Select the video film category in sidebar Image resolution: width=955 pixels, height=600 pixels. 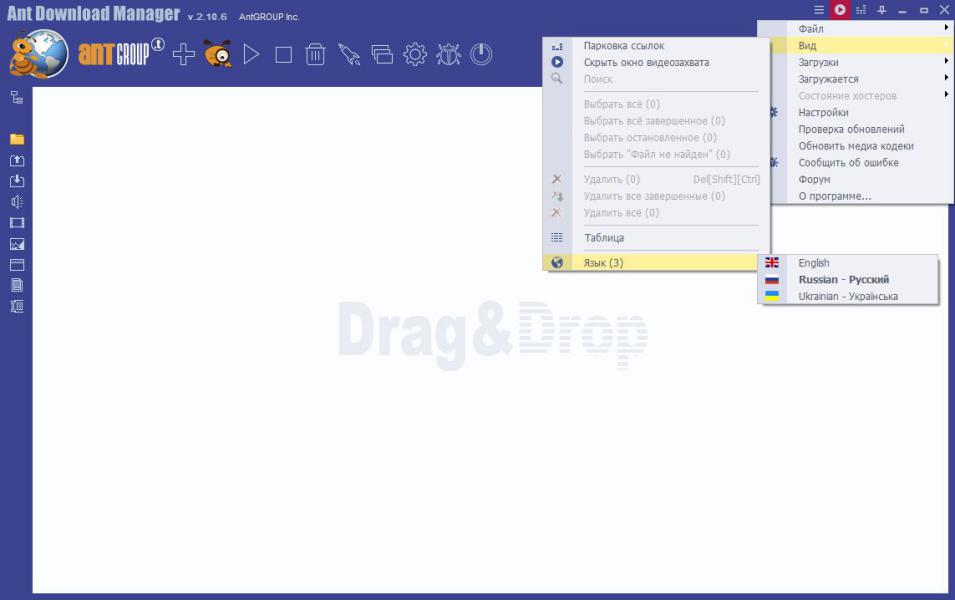[x=17, y=223]
